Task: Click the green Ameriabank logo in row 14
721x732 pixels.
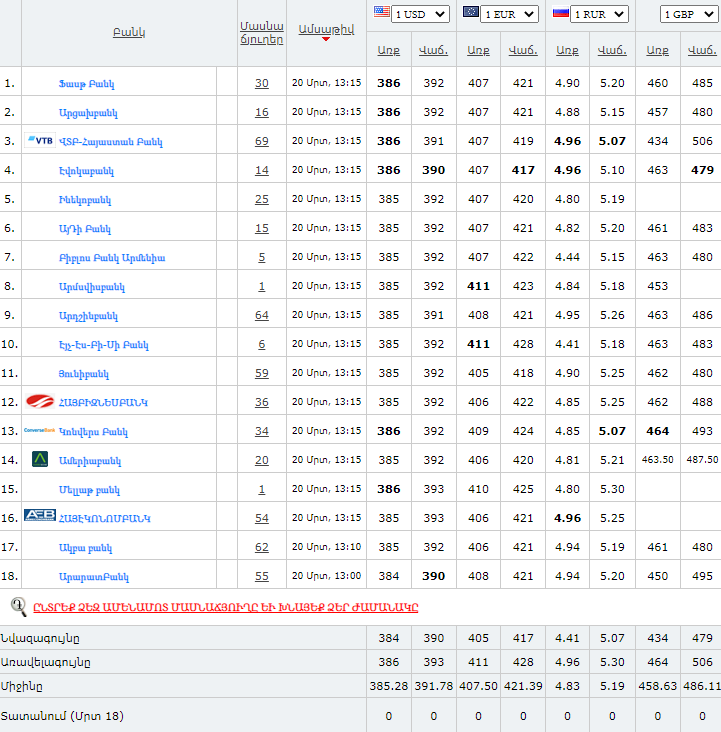Action: [40, 459]
